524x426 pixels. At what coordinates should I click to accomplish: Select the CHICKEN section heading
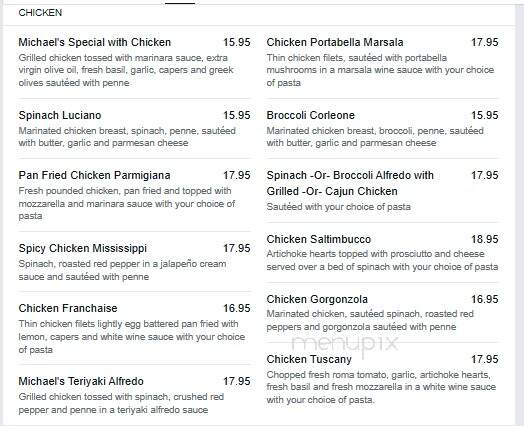click(x=40, y=13)
